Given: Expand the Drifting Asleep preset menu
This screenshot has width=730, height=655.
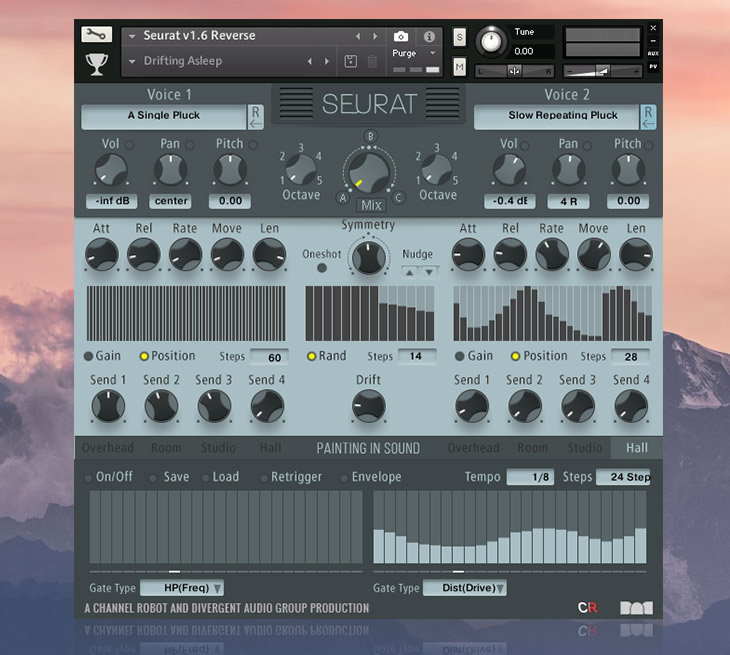Looking at the screenshot, I should [132, 61].
